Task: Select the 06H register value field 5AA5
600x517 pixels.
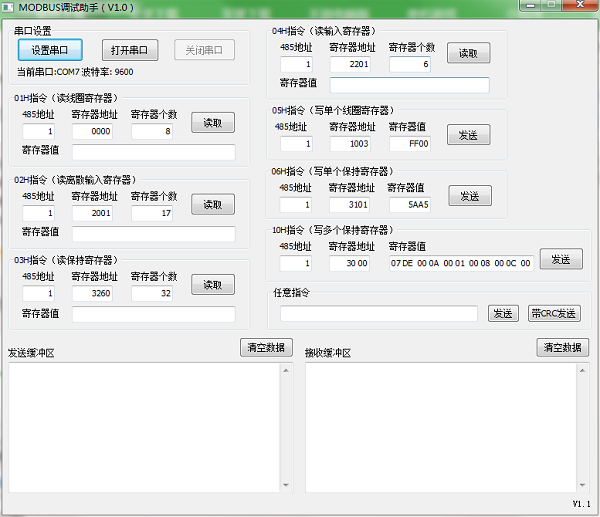Action: click(x=410, y=204)
